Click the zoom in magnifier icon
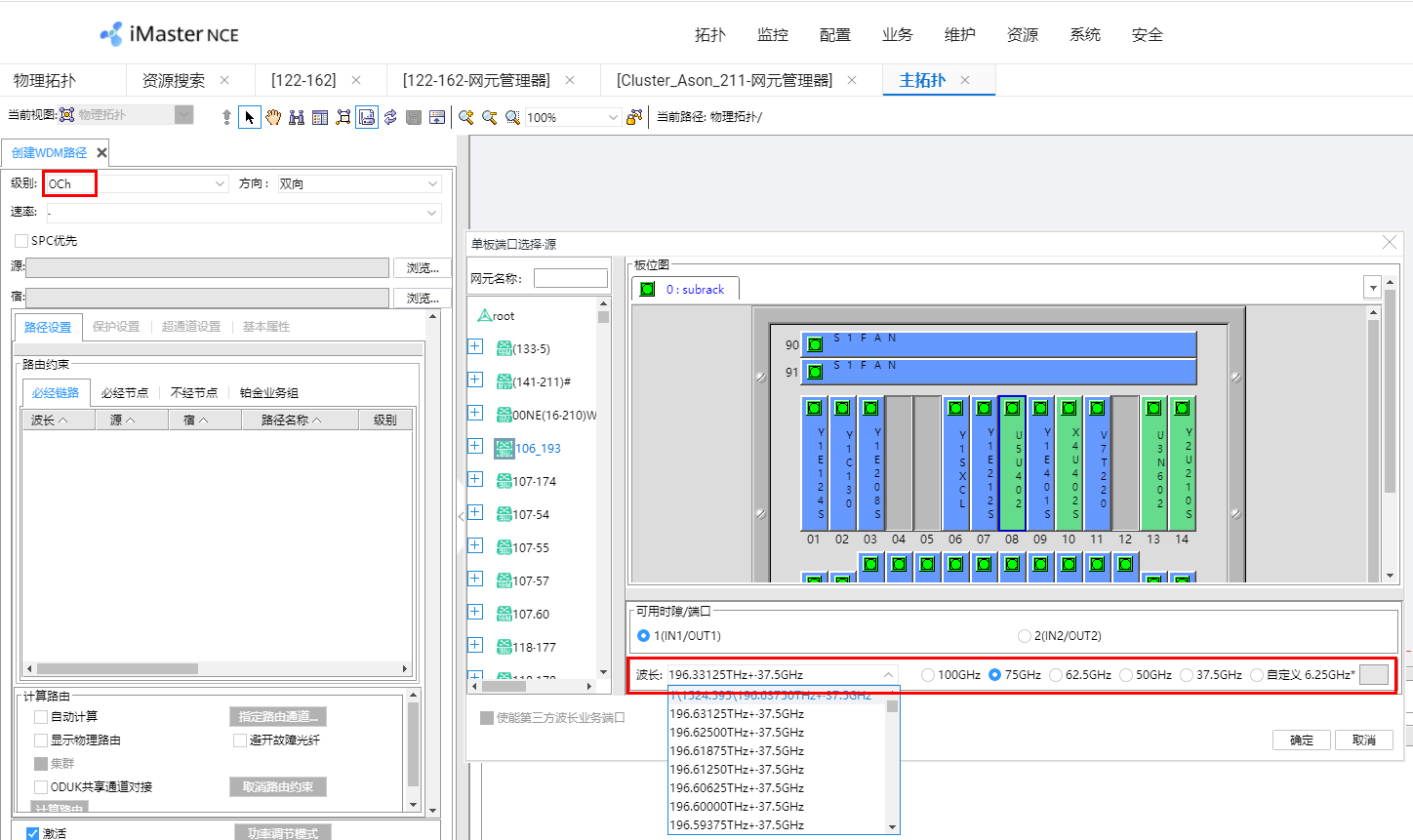This screenshot has width=1413, height=840. click(x=466, y=117)
